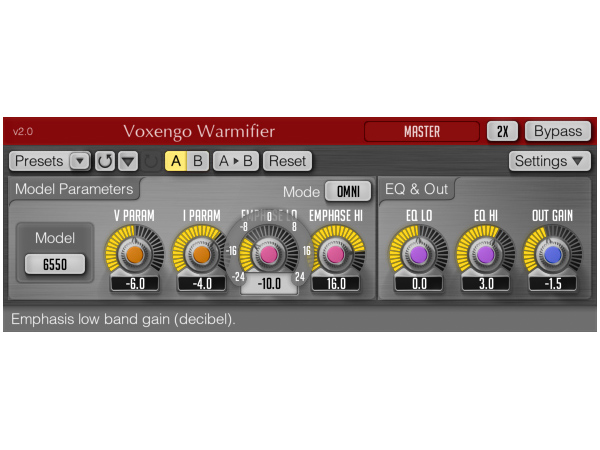Click the EMPHASE LO pink knob
The image size is (600, 450).
pos(269,254)
